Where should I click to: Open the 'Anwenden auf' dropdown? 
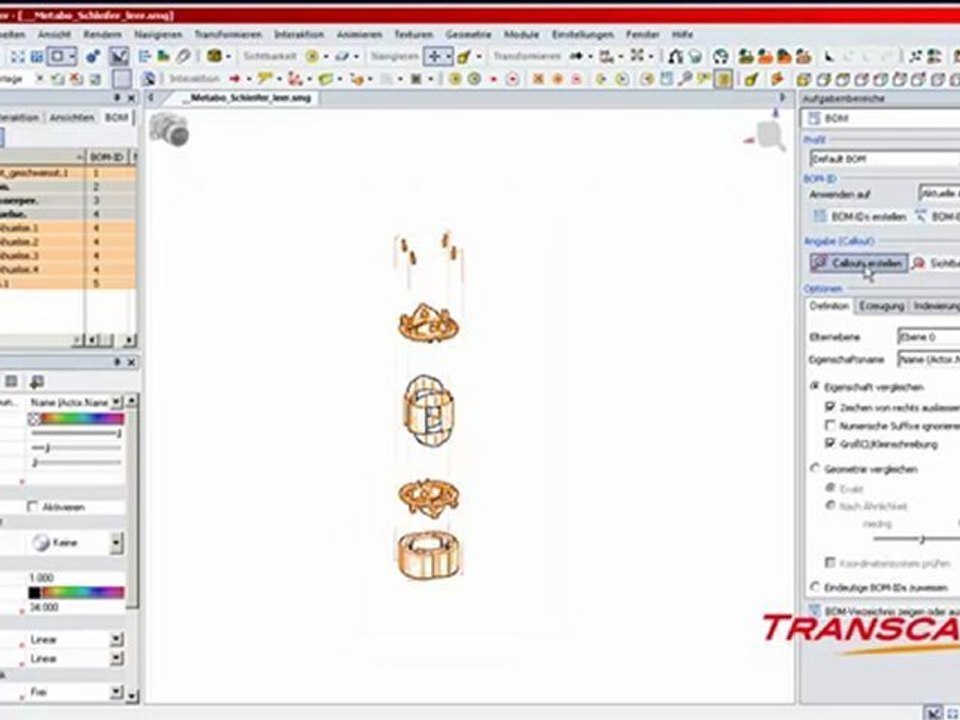[x=939, y=193]
